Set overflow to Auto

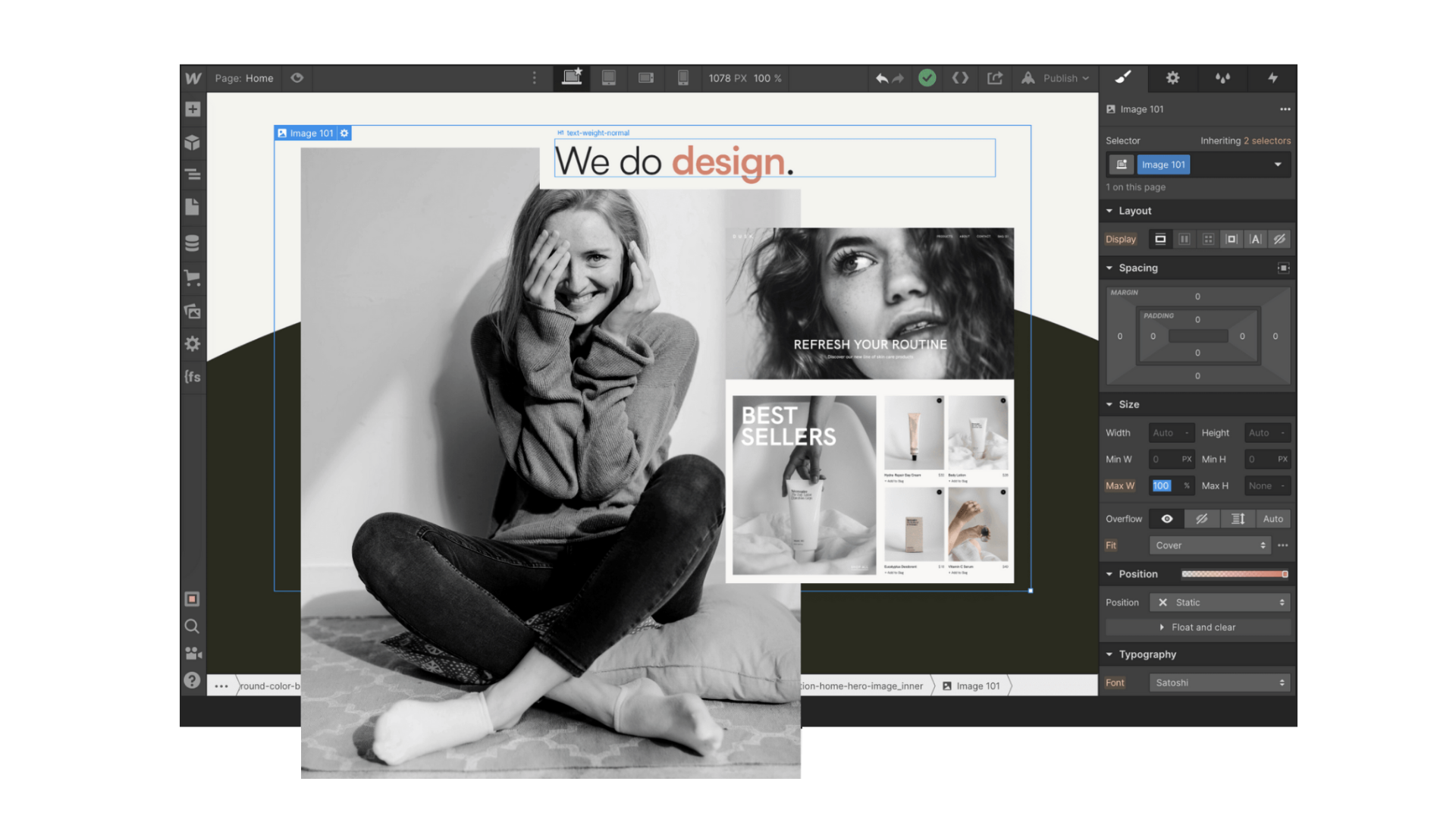[1273, 519]
